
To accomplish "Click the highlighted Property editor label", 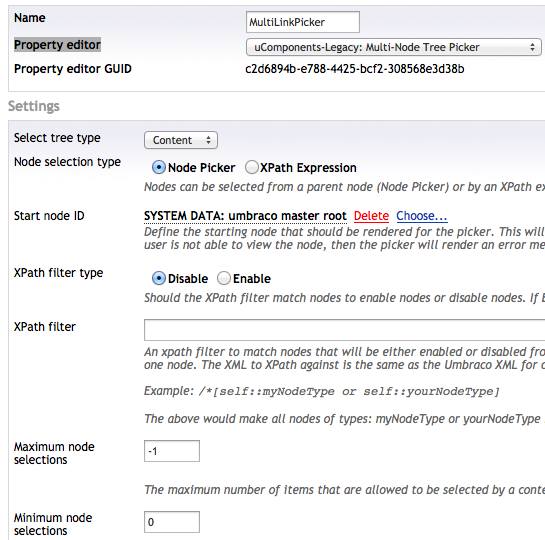I will tap(57, 45).
